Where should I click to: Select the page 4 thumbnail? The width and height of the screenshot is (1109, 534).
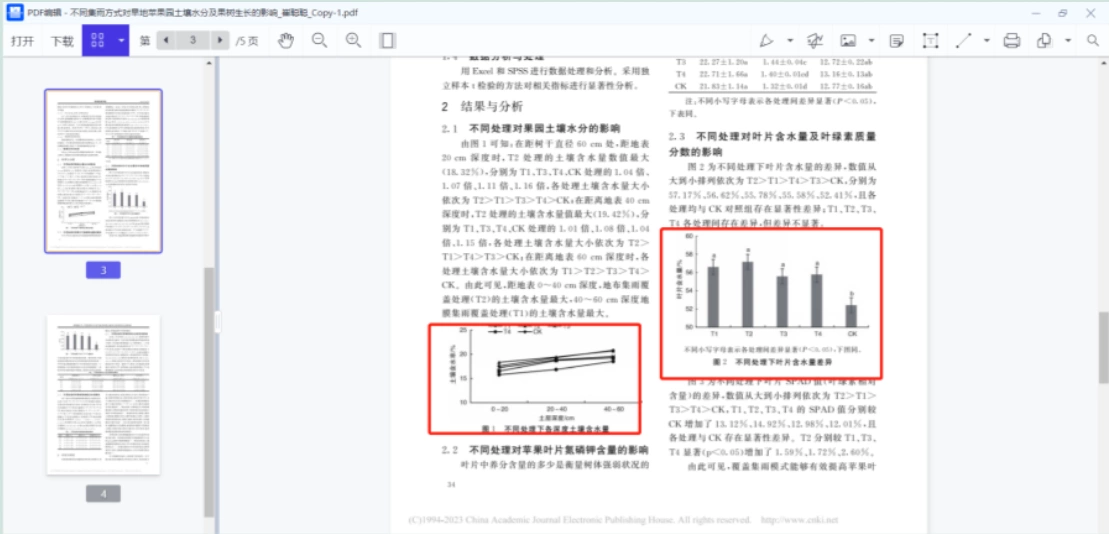click(103, 395)
